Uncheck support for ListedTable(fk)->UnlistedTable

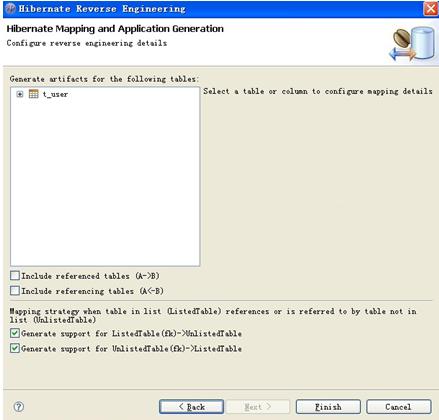[x=15, y=333]
